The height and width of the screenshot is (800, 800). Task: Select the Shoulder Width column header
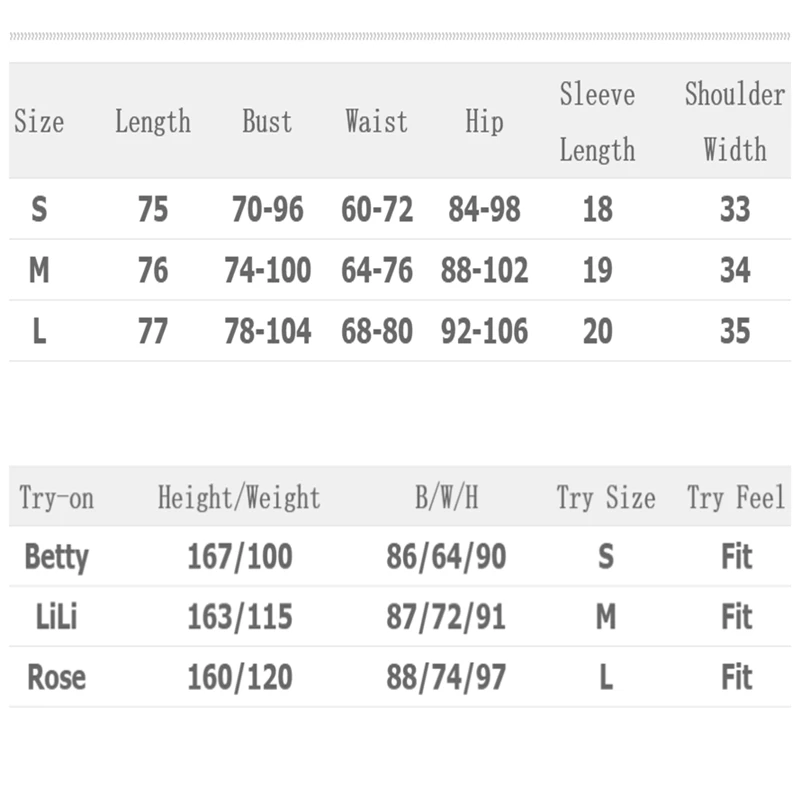(734, 122)
